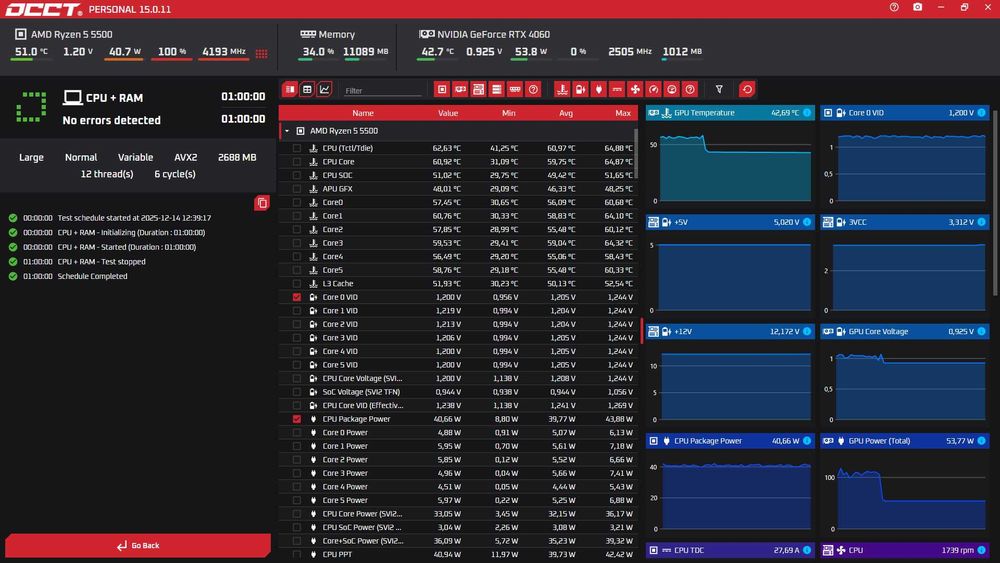Toggle CPU hardware filter icon
Screen dimensions: 1000x563
click(x=441, y=89)
